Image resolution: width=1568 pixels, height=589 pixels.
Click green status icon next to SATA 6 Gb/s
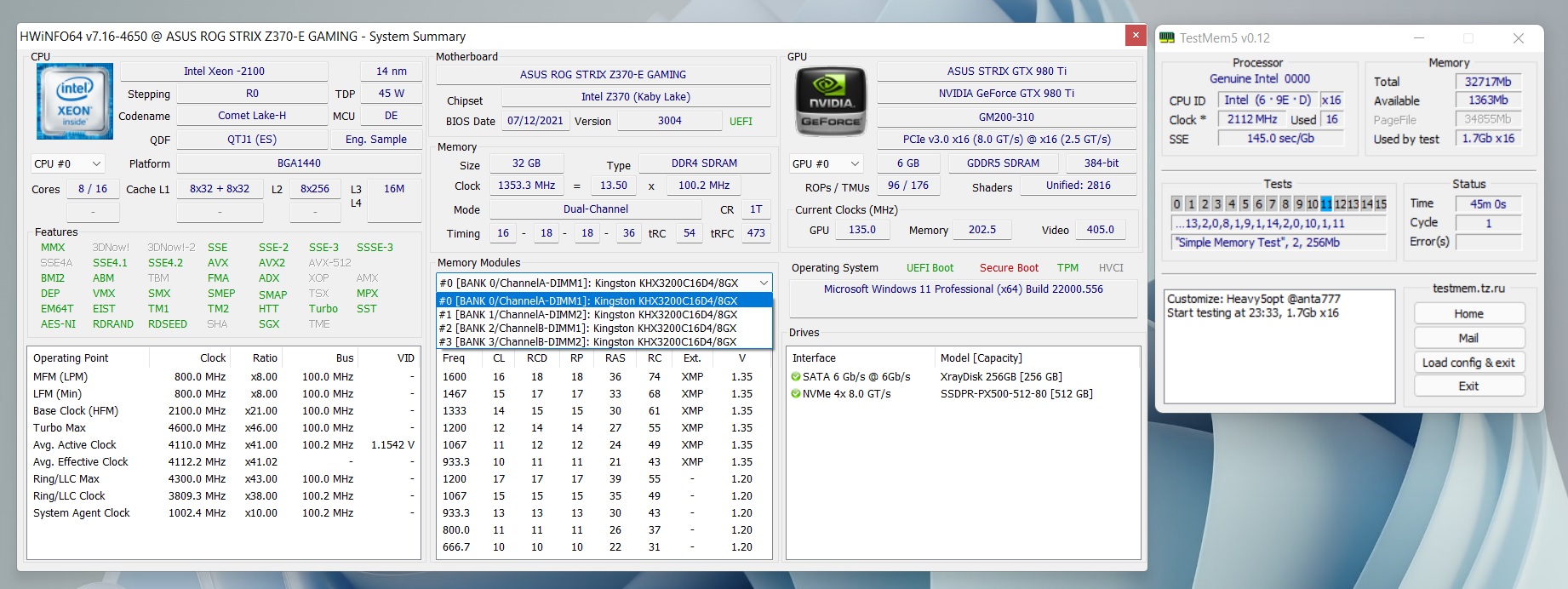pyautogui.click(x=796, y=376)
